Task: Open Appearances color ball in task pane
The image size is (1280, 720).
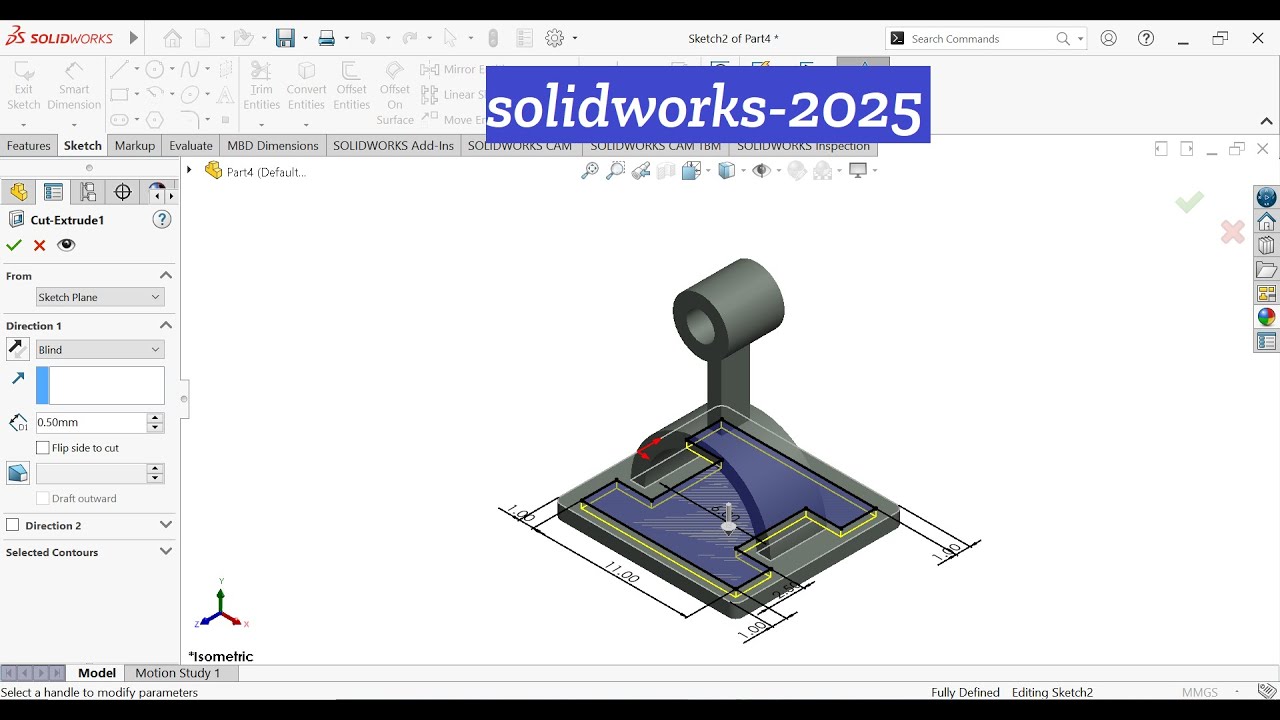Action: [1266, 317]
